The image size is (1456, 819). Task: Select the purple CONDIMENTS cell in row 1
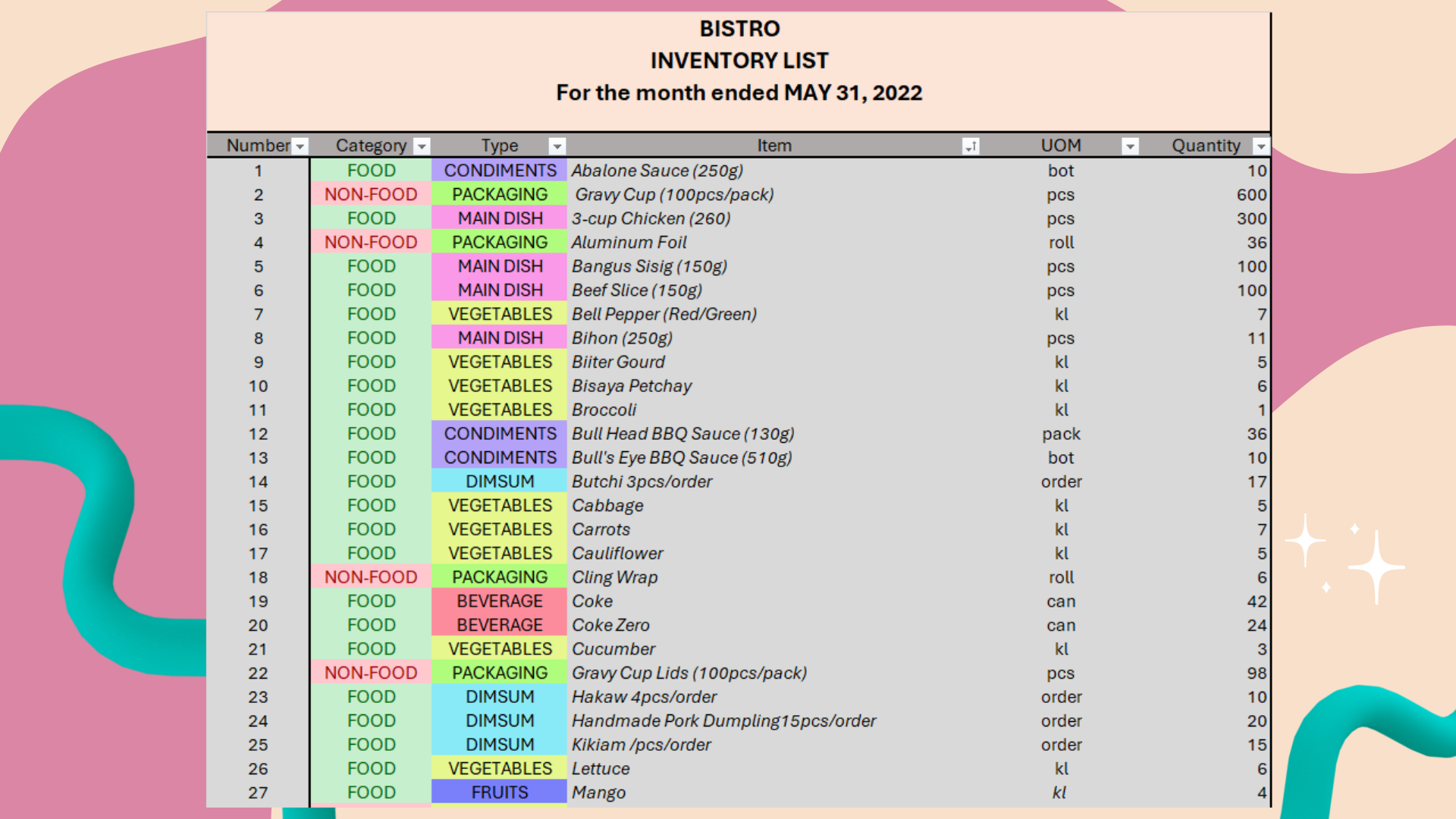pyautogui.click(x=500, y=171)
